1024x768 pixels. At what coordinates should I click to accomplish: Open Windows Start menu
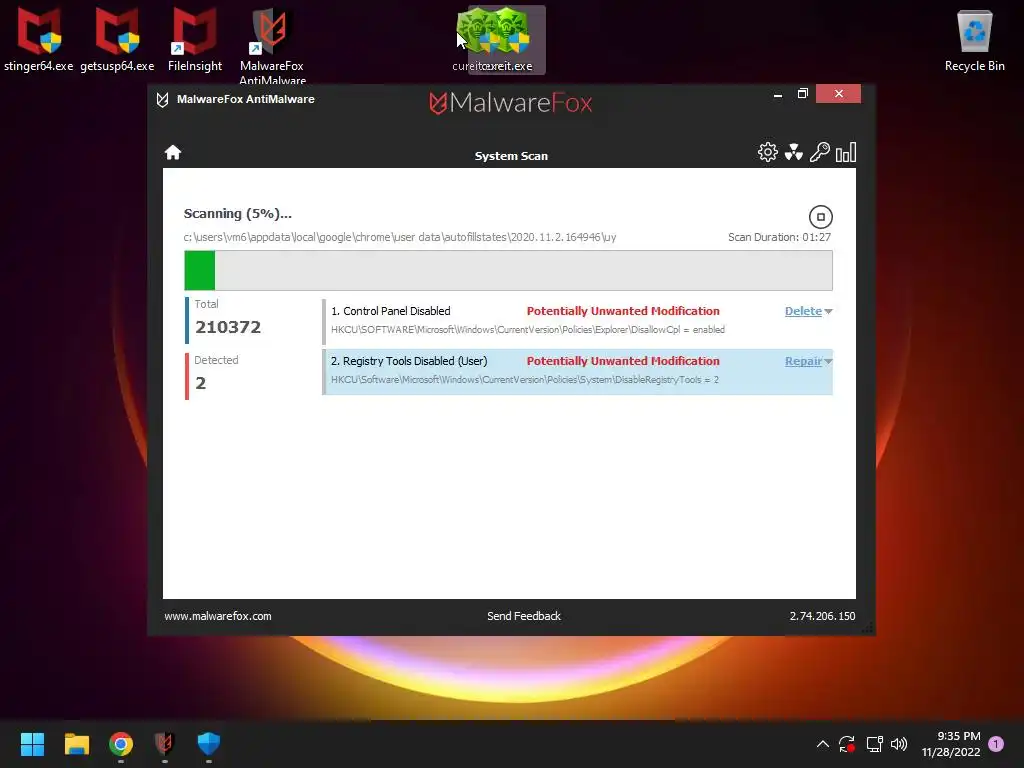coord(32,744)
